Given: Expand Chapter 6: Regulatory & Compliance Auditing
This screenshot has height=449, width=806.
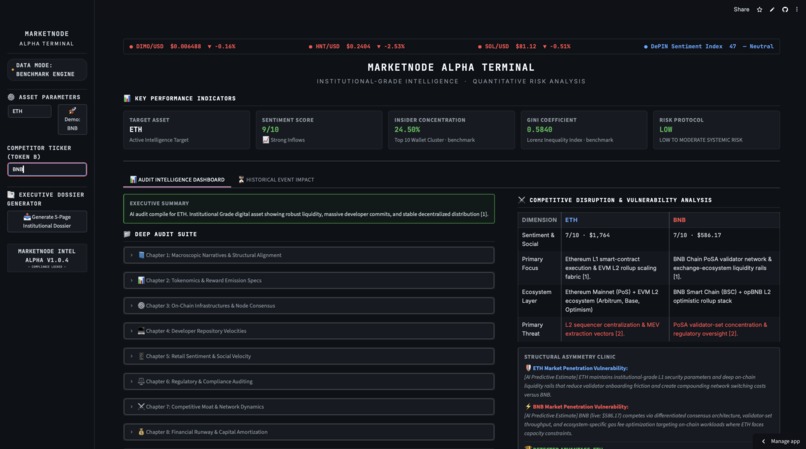Looking at the screenshot, I should point(308,382).
